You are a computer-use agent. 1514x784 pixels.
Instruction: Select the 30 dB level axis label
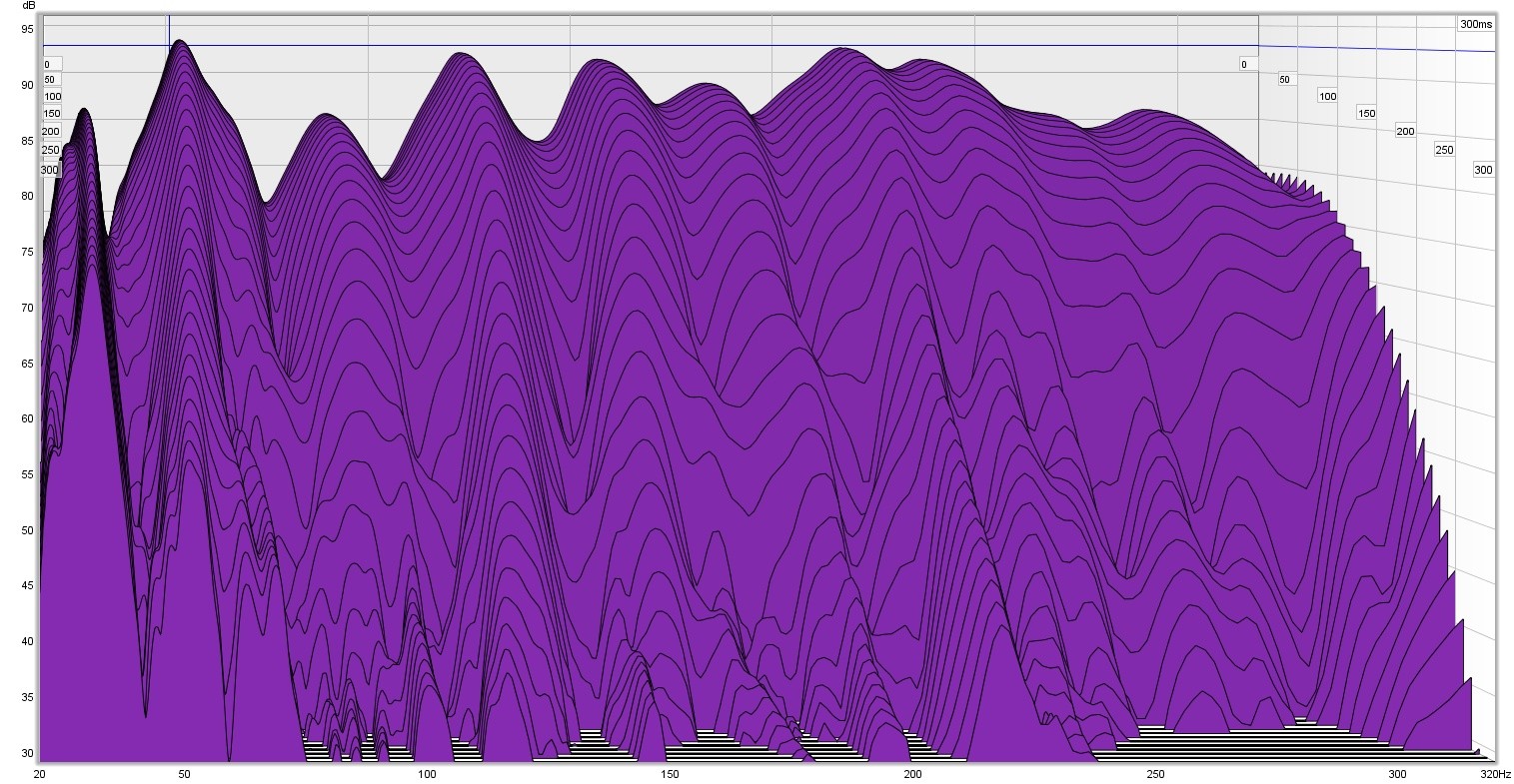pos(27,753)
